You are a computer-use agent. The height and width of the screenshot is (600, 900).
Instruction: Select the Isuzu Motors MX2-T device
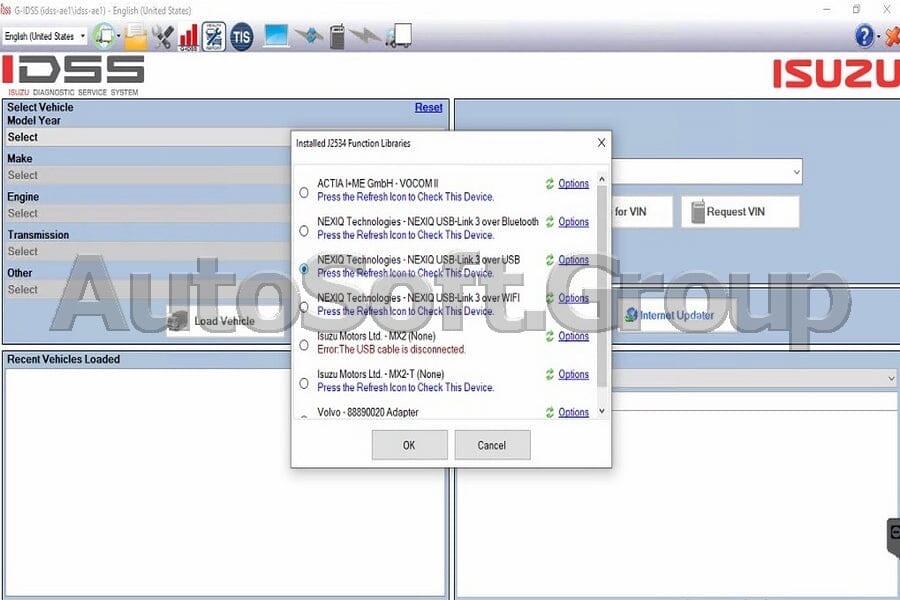click(304, 382)
